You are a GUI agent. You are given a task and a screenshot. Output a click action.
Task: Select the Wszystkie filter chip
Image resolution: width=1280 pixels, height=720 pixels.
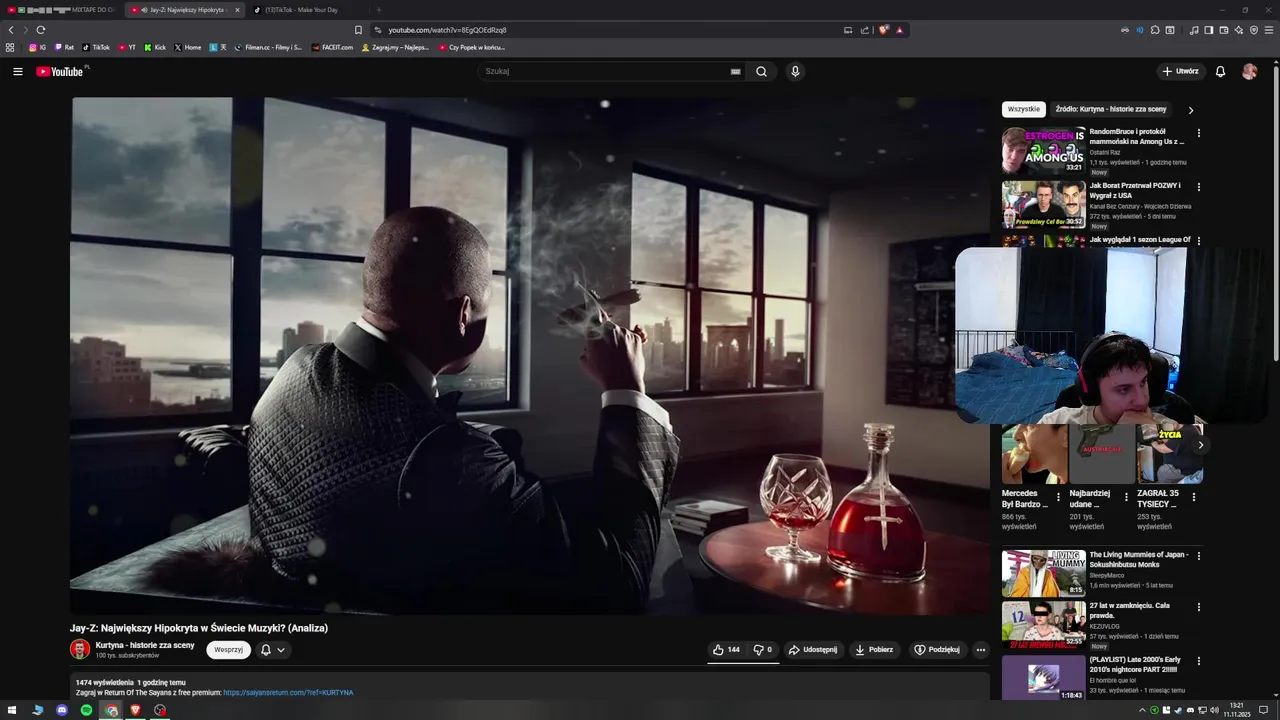click(1024, 109)
